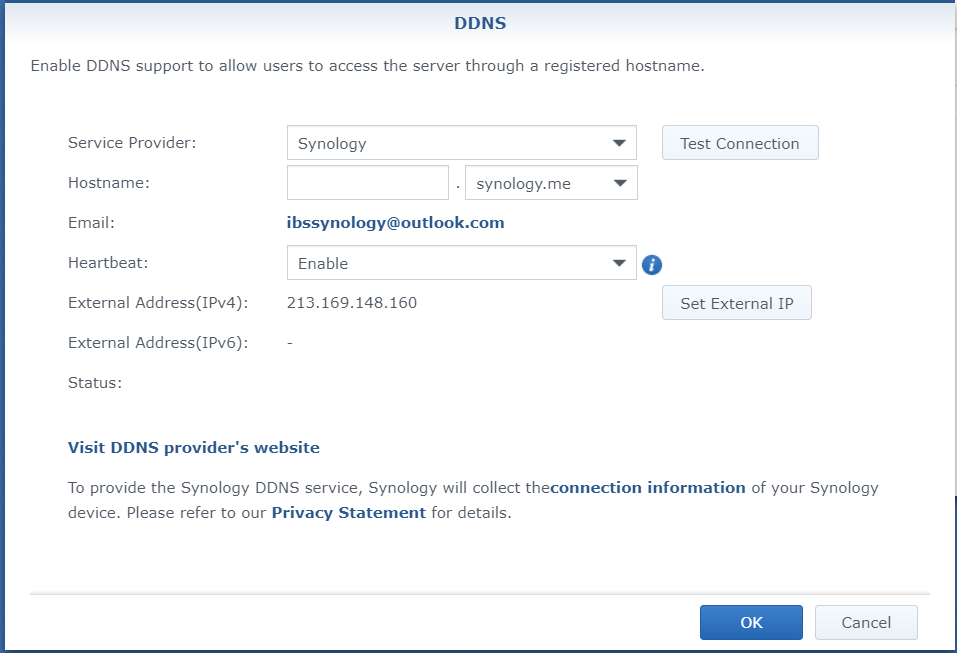The image size is (957, 653).
Task: Click the External Address(IPv6) label
Action: pos(158,343)
